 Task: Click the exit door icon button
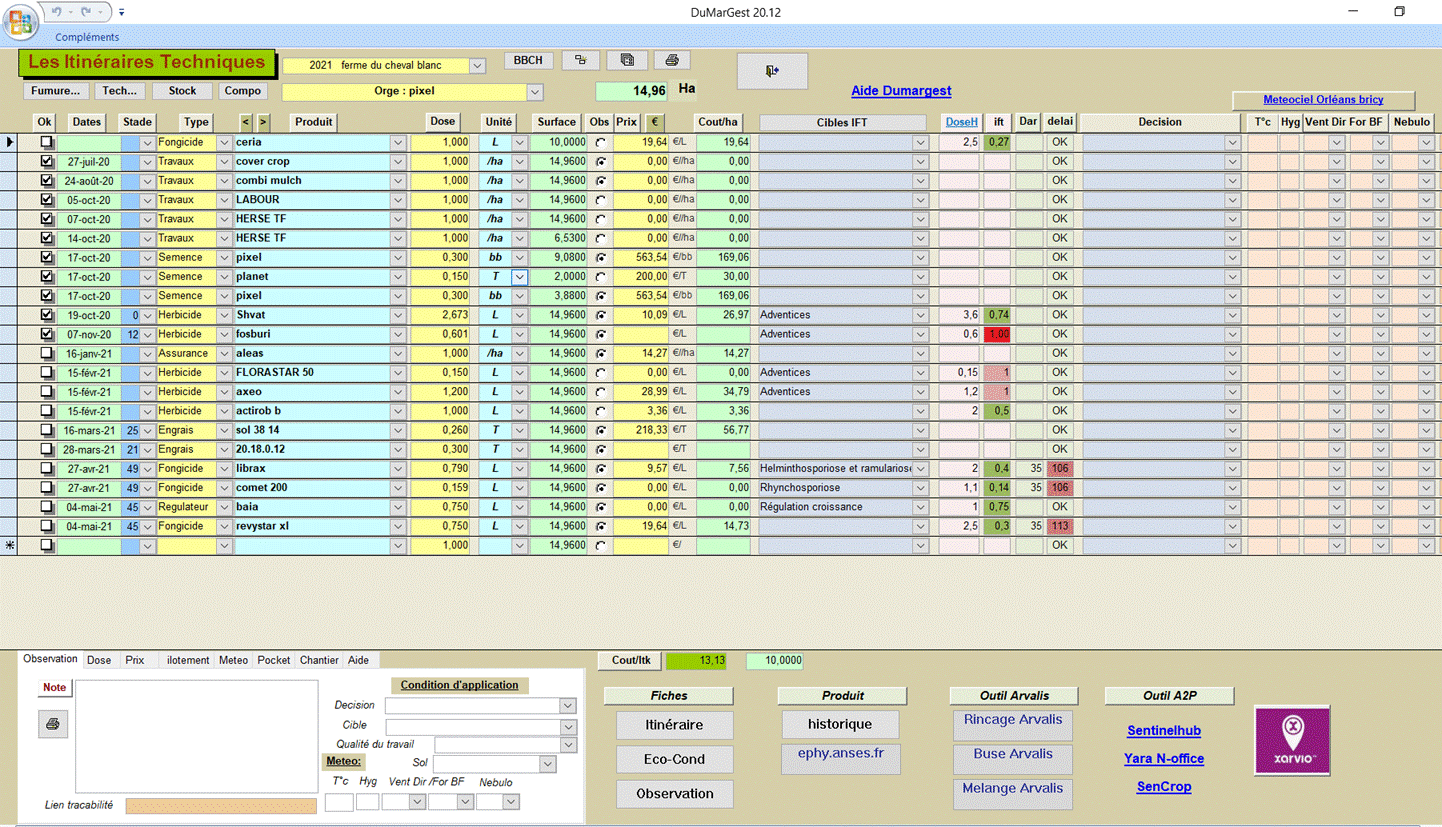772,71
